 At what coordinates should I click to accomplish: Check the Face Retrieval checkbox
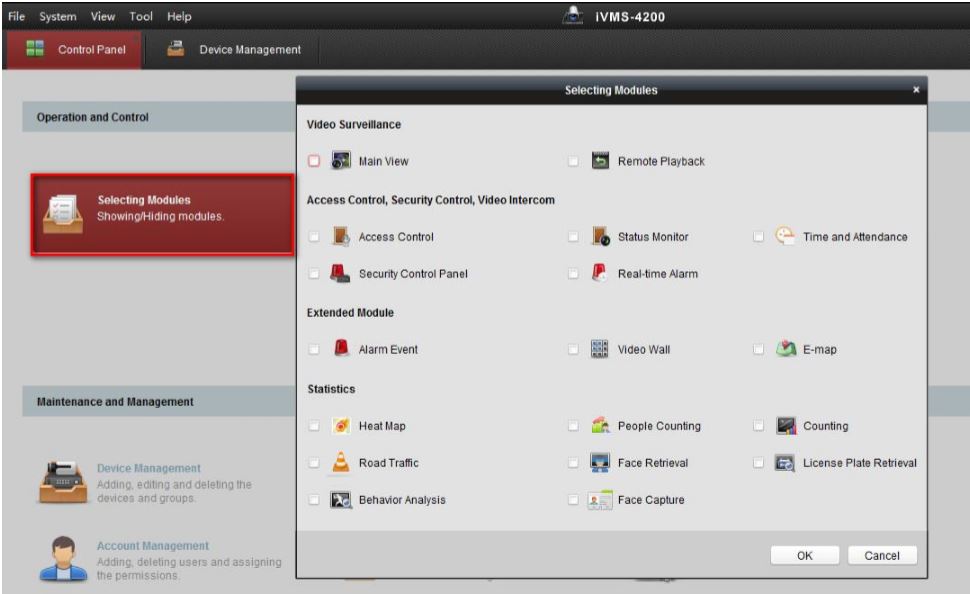pyautogui.click(x=573, y=463)
